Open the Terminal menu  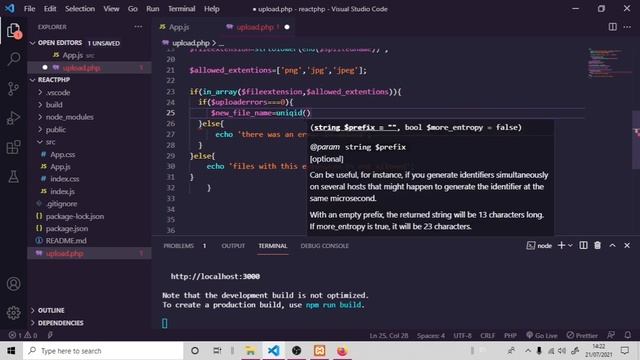(182, 9)
